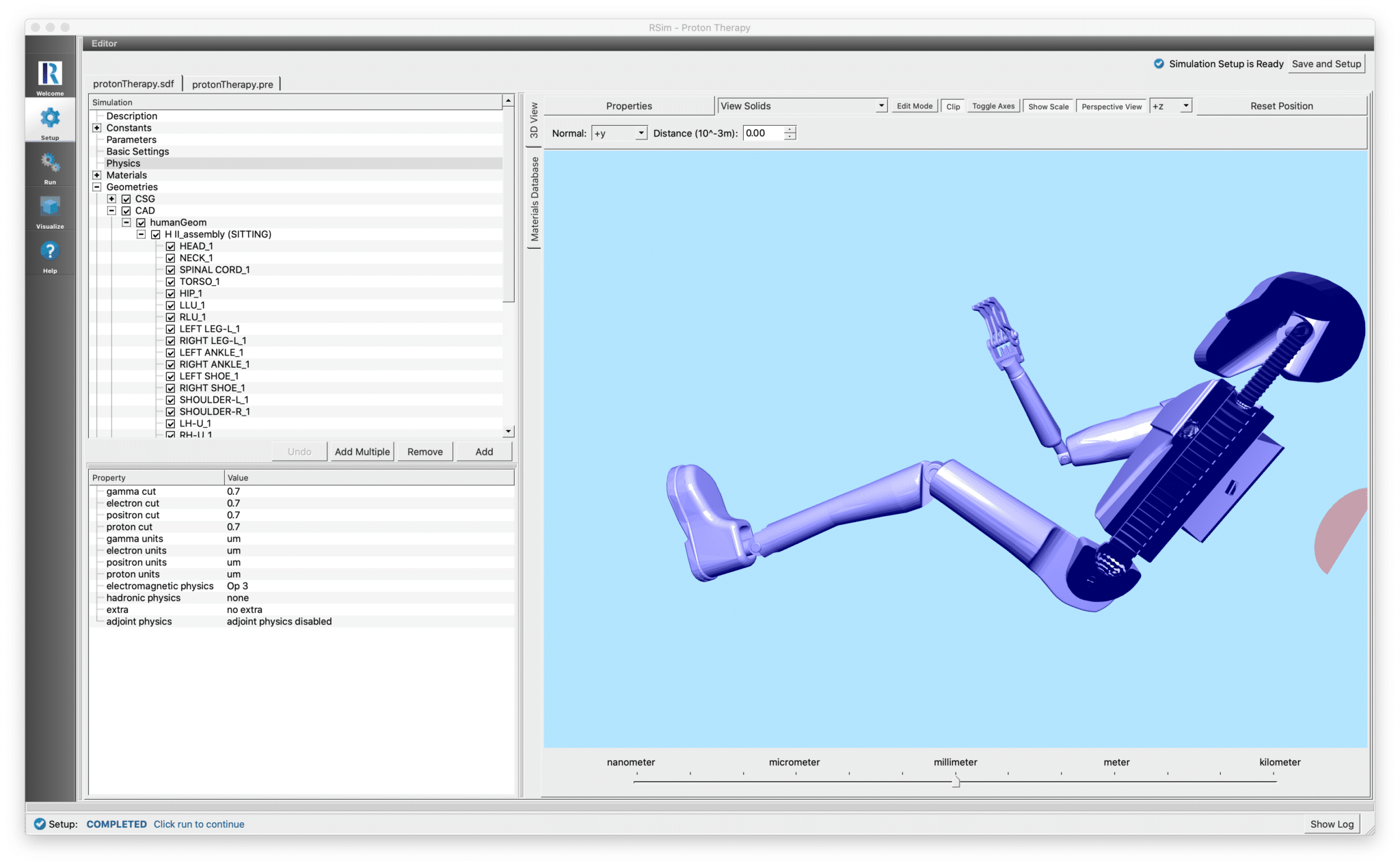Image resolution: width=1400 pixels, height=866 pixels.
Task: Open the Run panel
Action: click(x=50, y=166)
